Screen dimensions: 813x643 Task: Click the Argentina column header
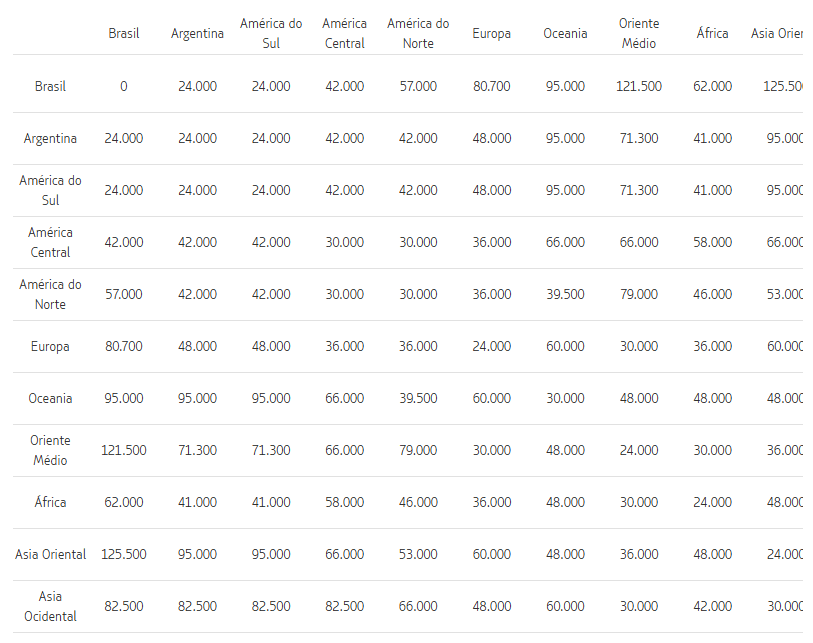pyautogui.click(x=197, y=34)
